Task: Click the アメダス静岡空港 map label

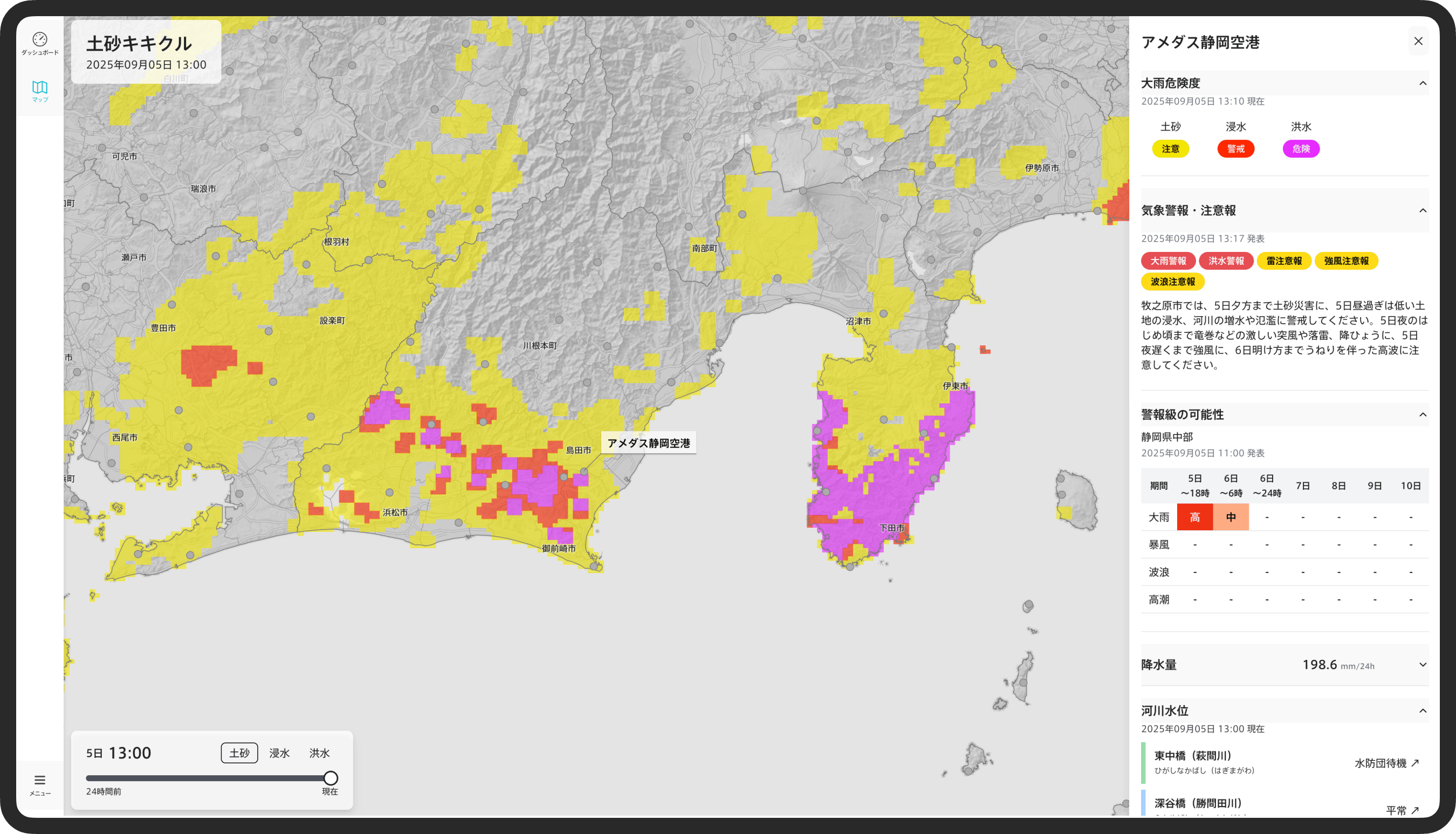Action: point(648,443)
